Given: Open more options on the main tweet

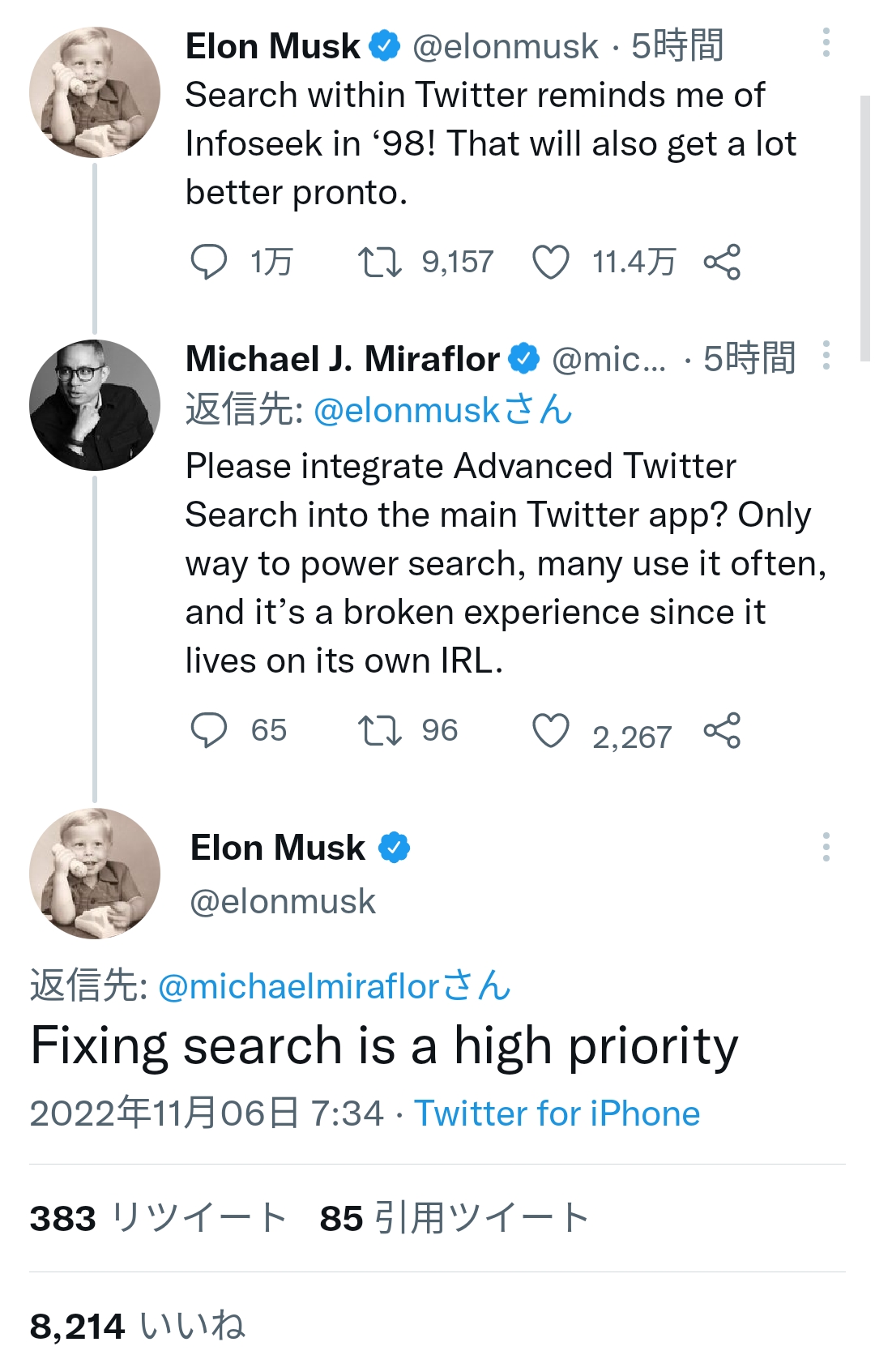Looking at the screenshot, I should coord(826,847).
